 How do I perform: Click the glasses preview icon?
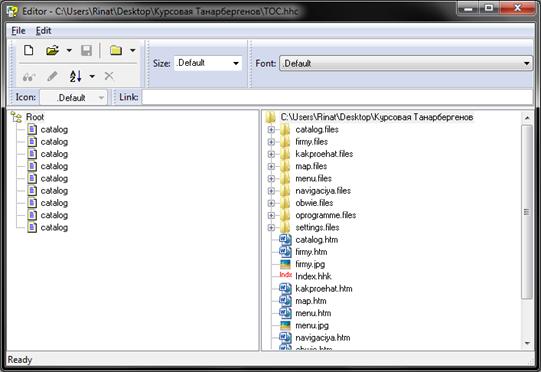click(29, 76)
